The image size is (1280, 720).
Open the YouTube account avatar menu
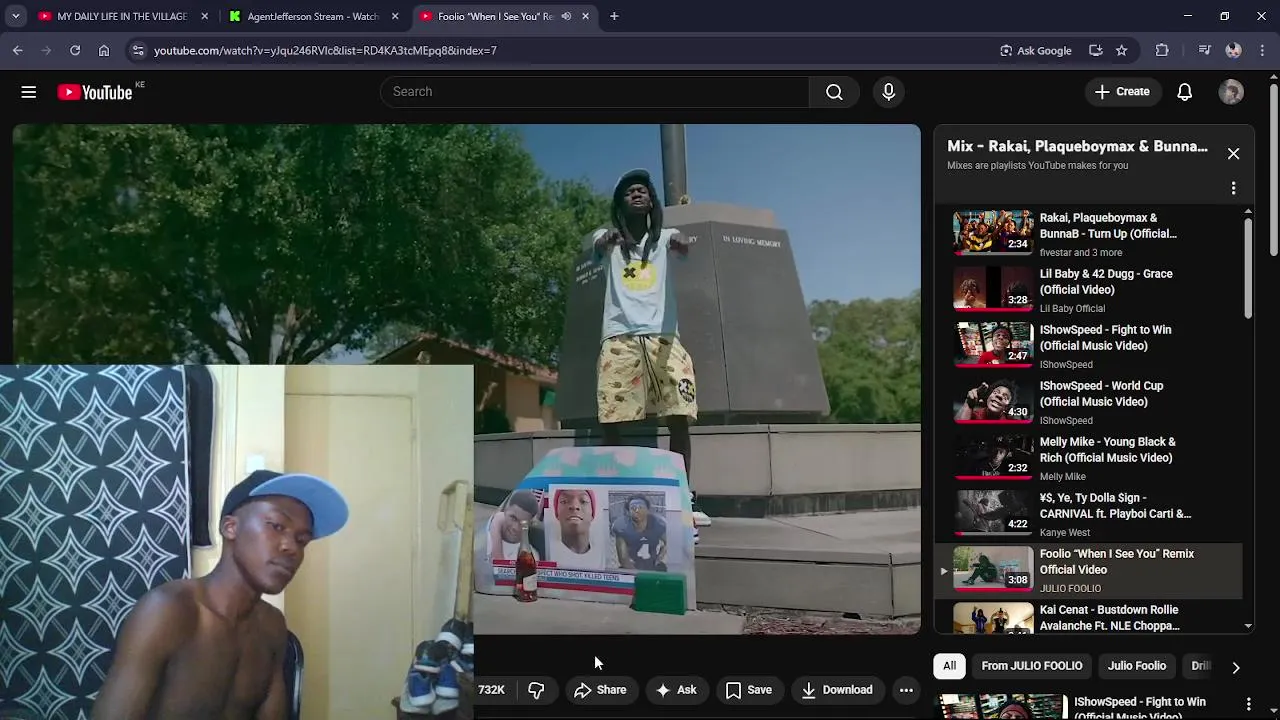point(1231,92)
